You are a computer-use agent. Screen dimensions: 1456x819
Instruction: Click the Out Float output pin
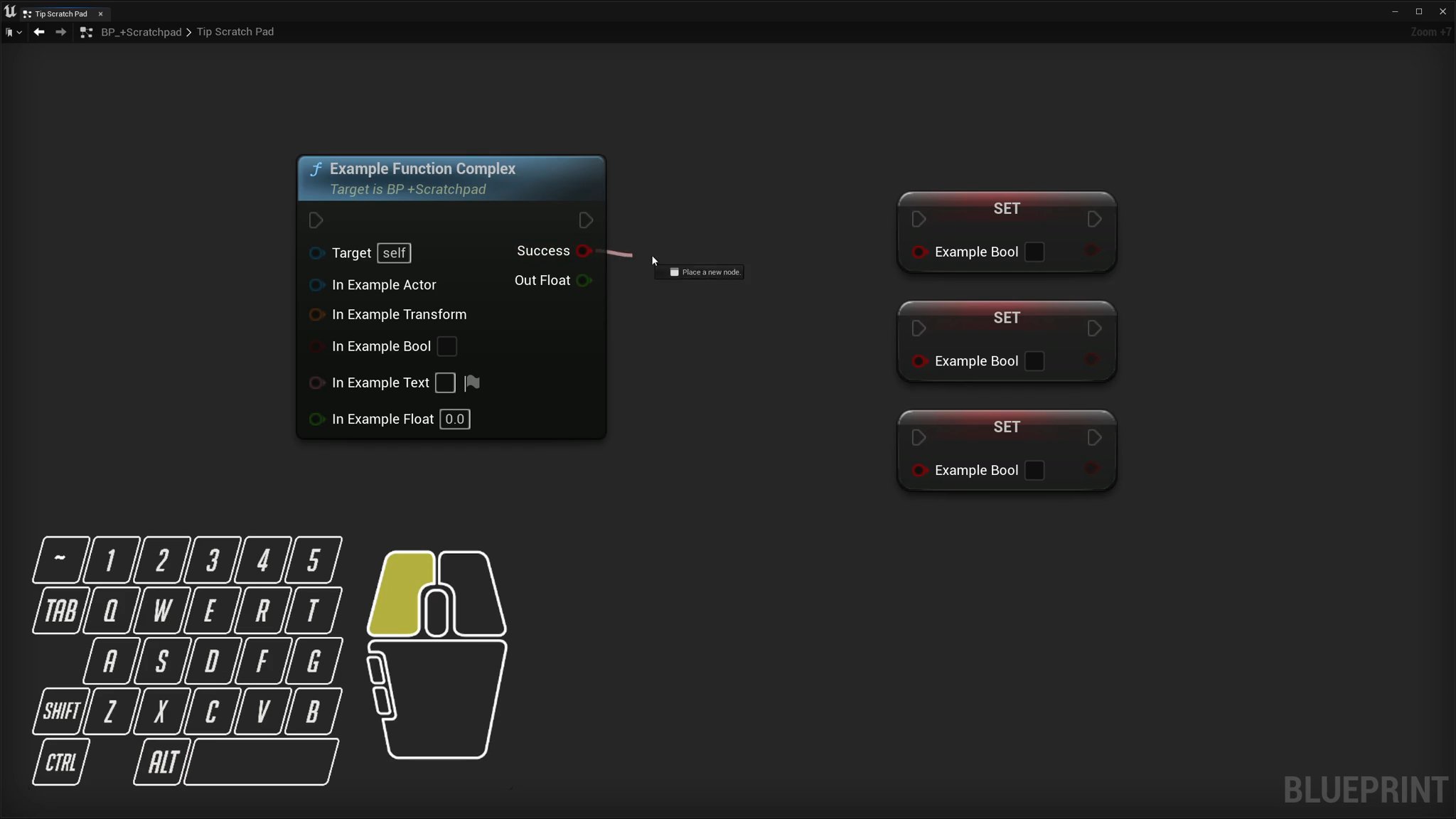(583, 280)
